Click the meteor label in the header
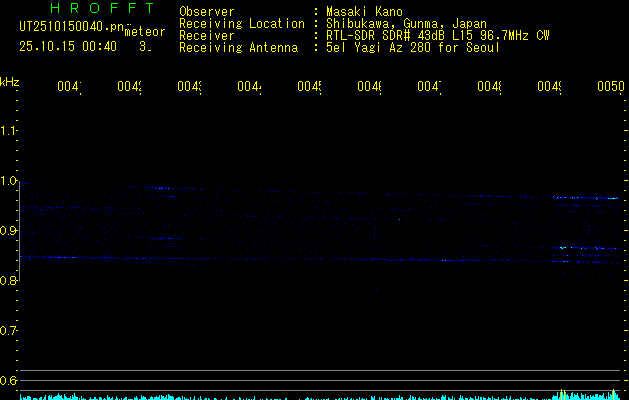Image resolution: width=629 pixels, height=400 pixels. (145, 32)
